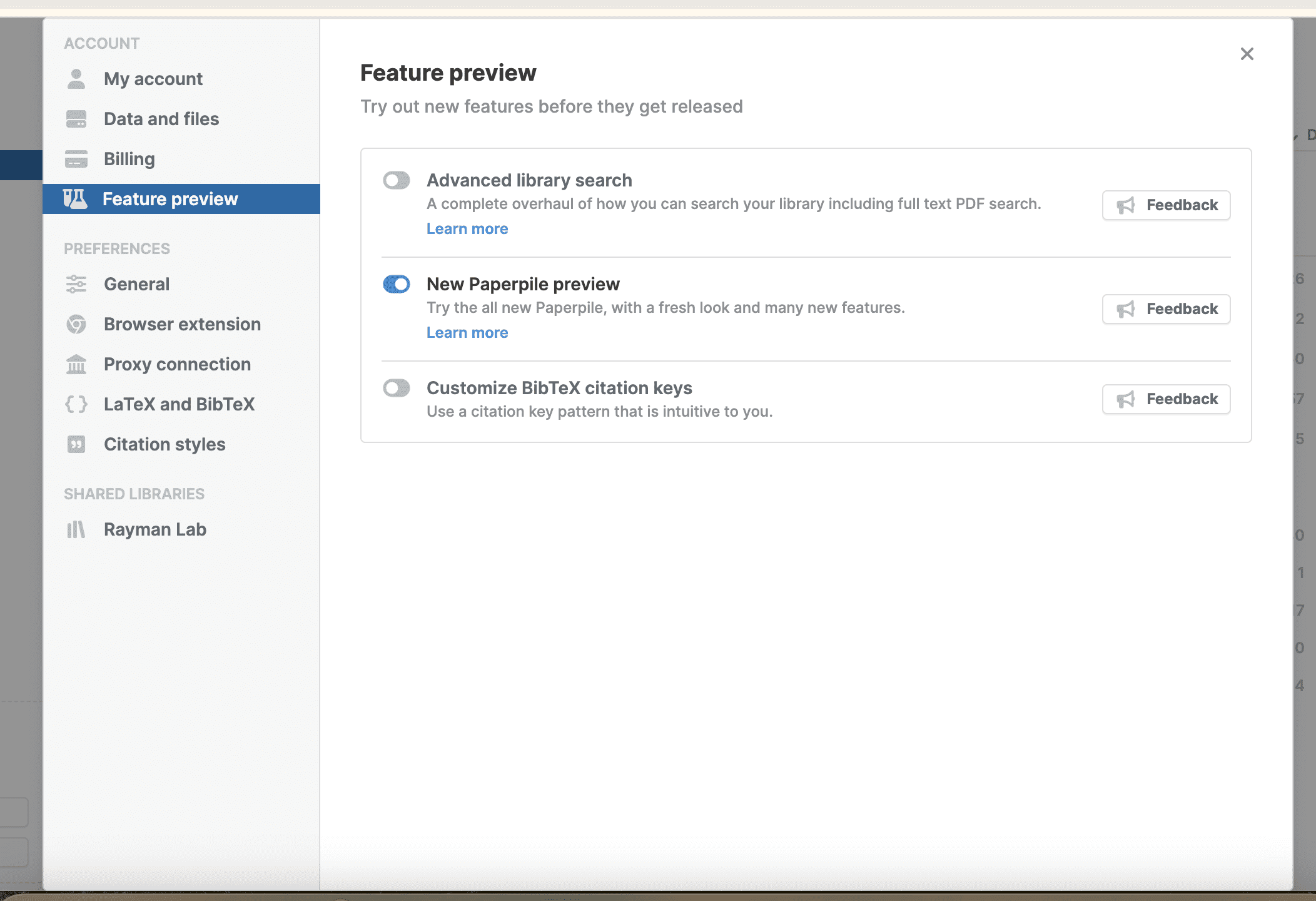The height and width of the screenshot is (901, 1316).
Task: Disable the New Paperpile preview toggle
Action: point(397,284)
